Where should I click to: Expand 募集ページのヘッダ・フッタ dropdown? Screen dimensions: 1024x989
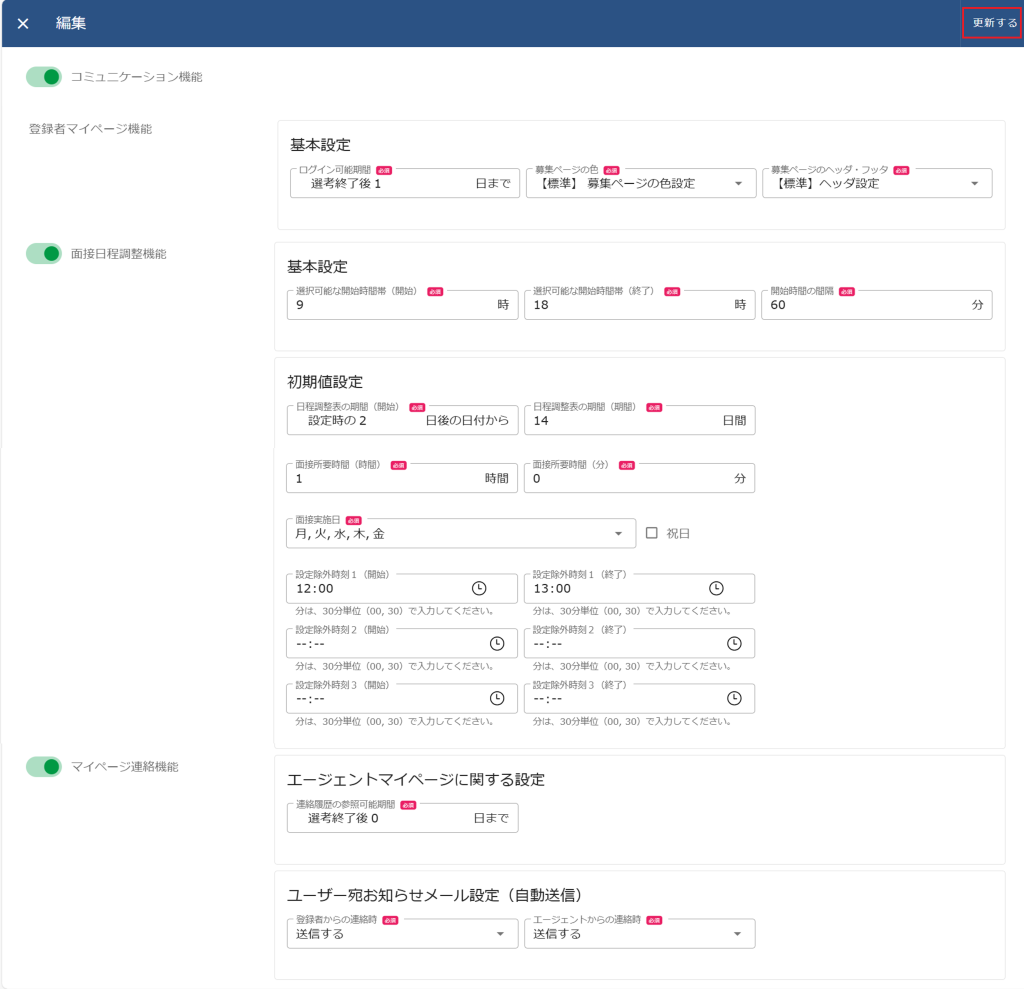(x=975, y=183)
